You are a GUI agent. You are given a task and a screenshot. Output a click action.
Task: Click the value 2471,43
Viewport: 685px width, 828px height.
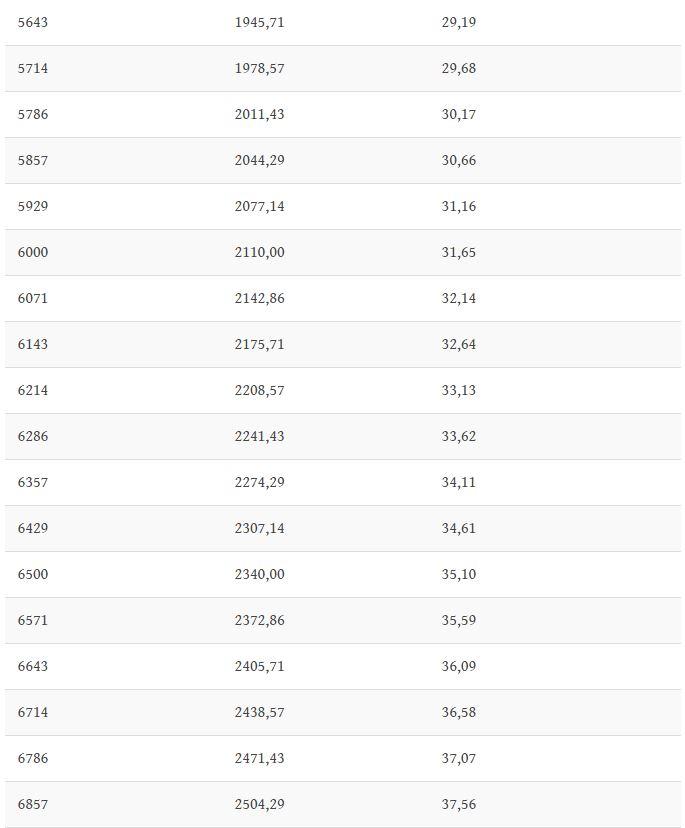[259, 758]
